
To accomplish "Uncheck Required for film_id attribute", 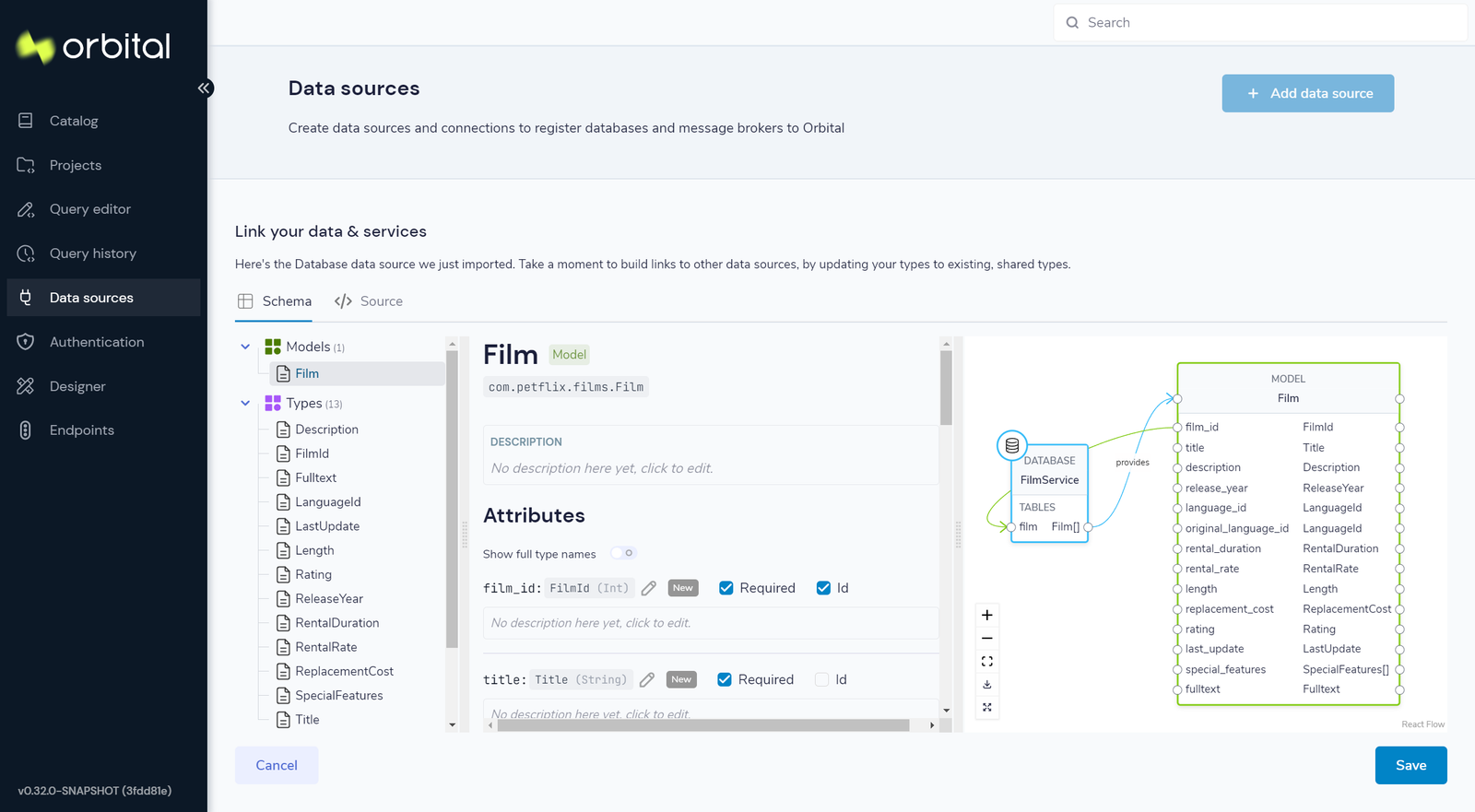I will pos(726,588).
